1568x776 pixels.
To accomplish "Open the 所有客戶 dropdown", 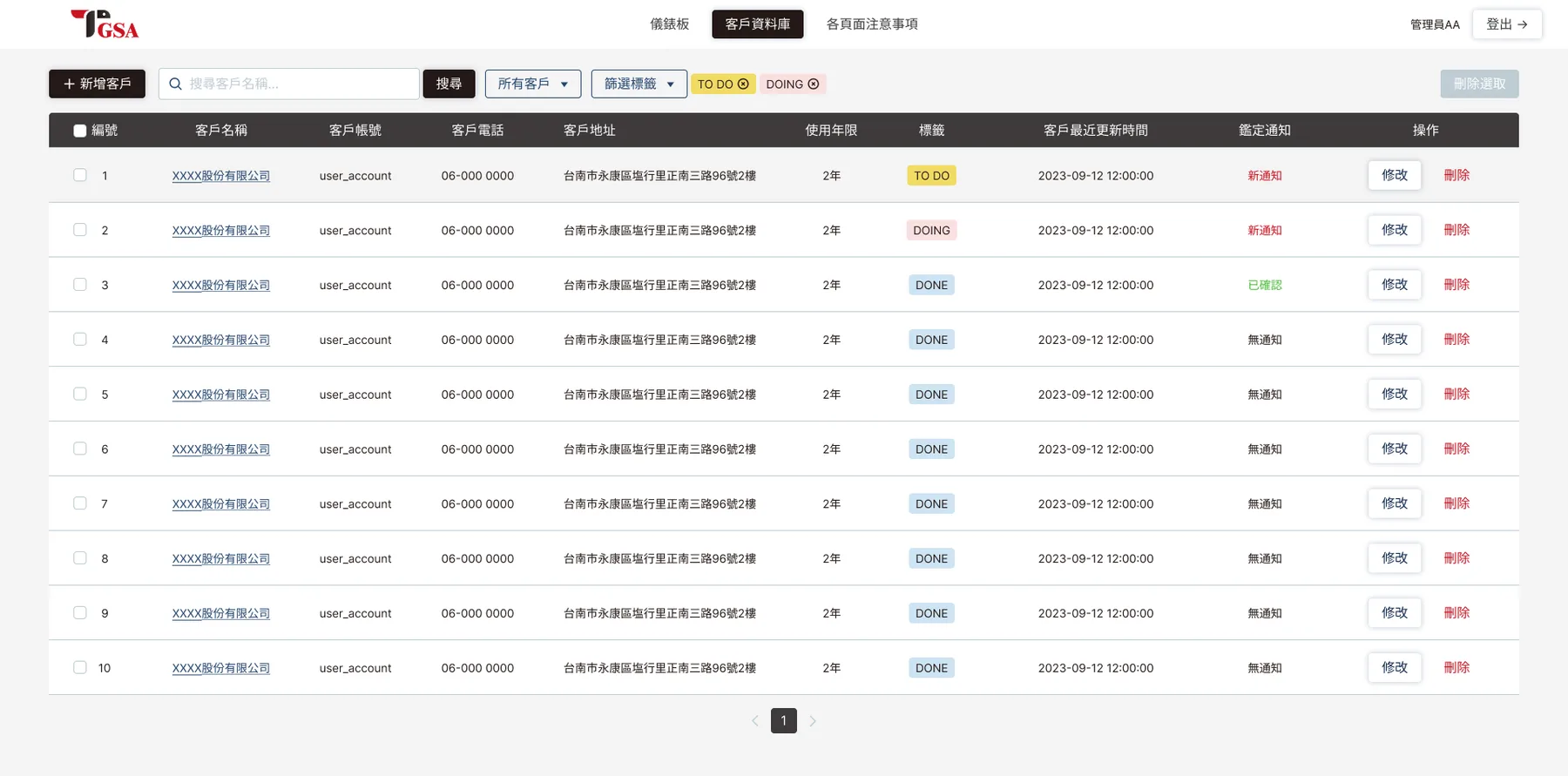I will 533,84.
